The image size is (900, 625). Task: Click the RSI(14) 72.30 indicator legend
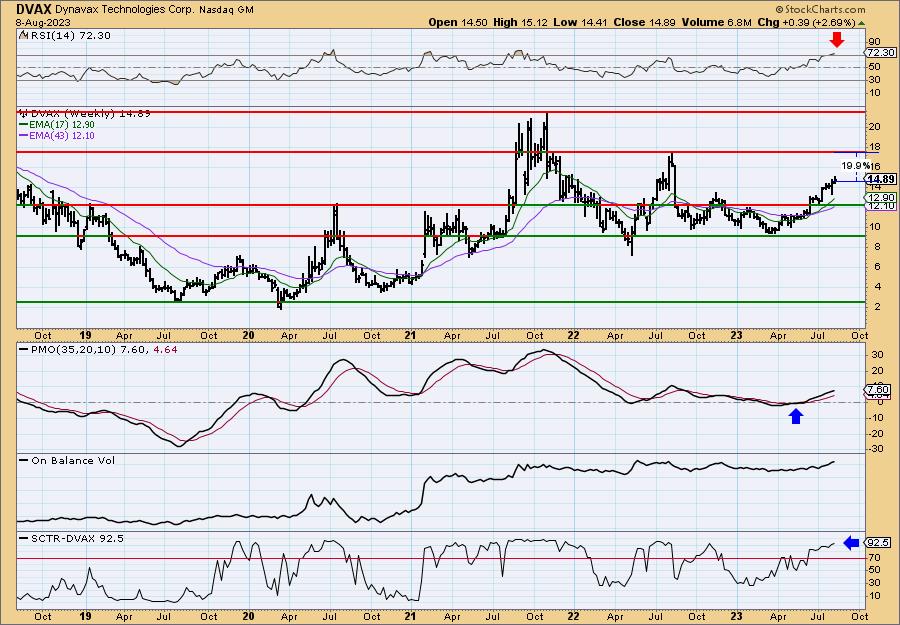tap(65, 35)
